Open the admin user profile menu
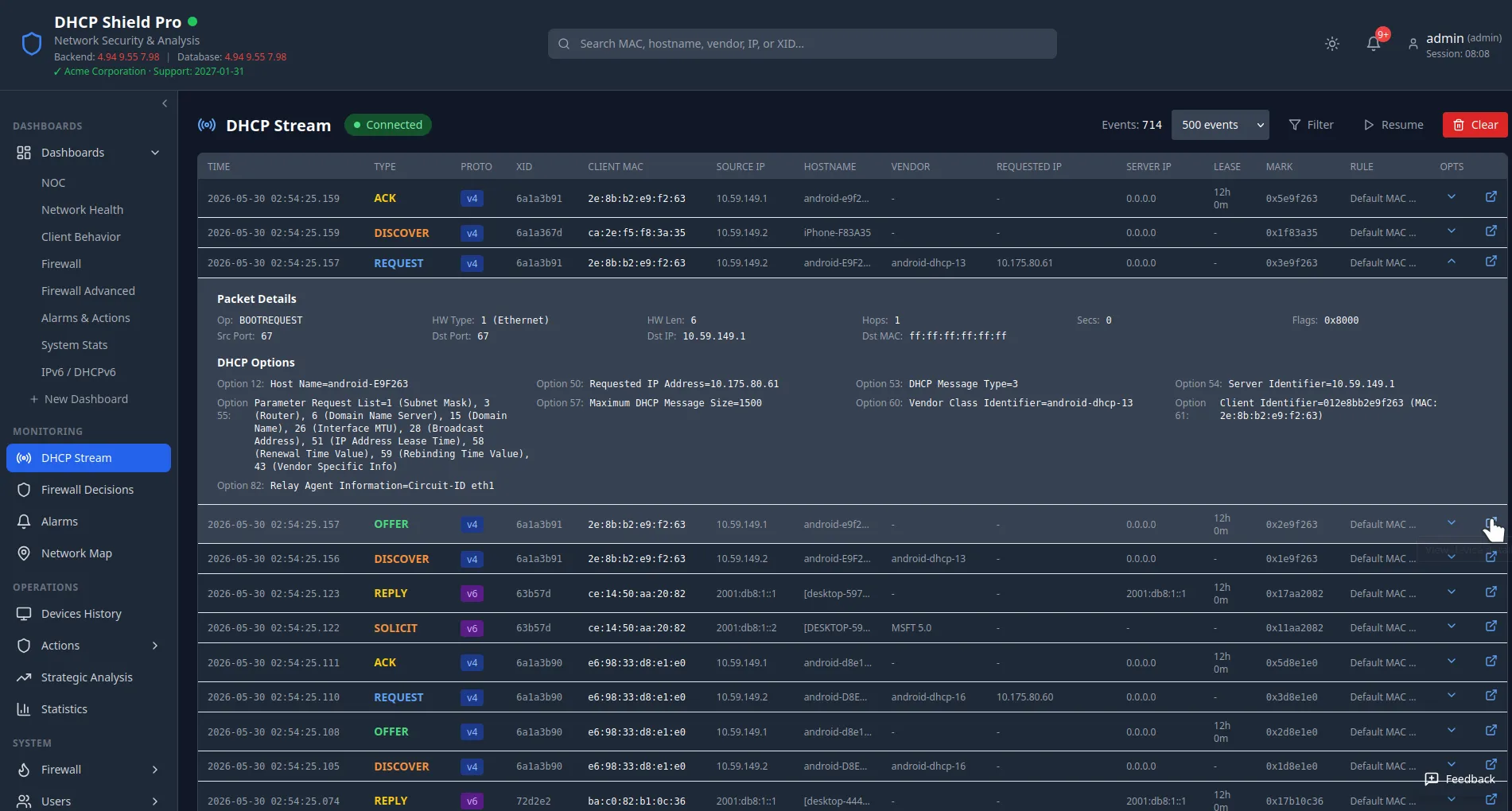 pyautogui.click(x=1454, y=45)
